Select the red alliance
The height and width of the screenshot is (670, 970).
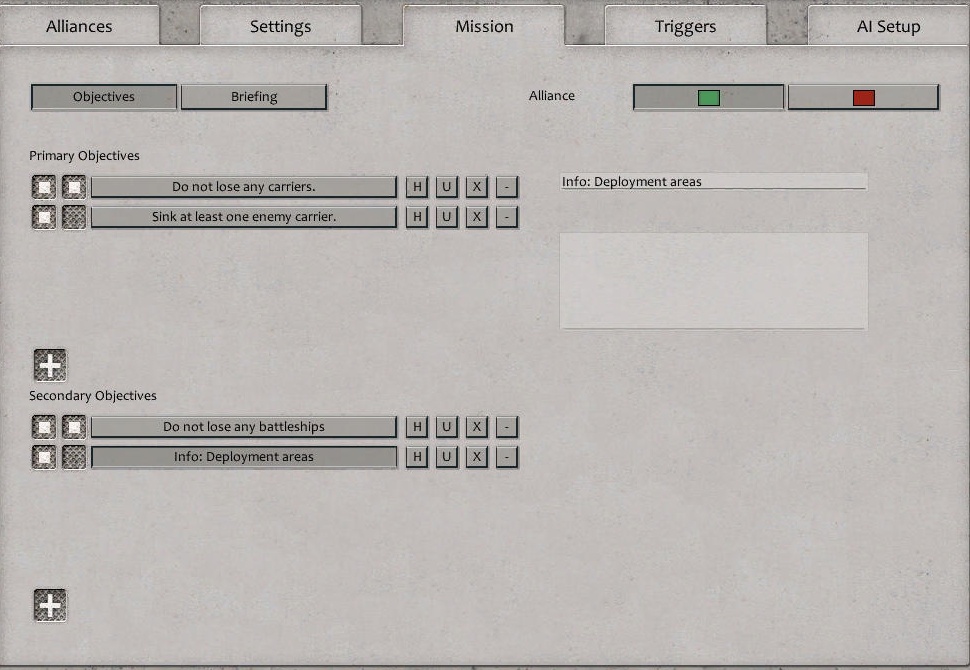(x=864, y=98)
